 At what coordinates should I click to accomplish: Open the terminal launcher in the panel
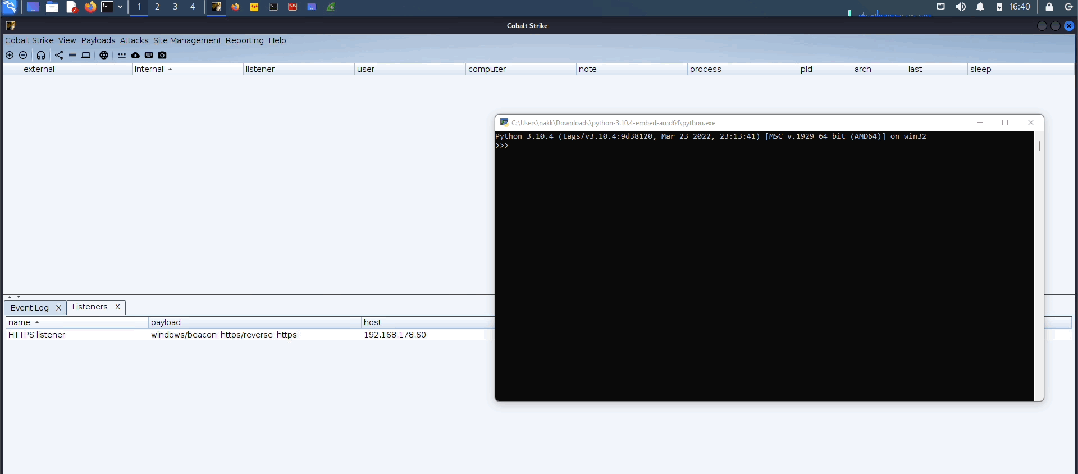tap(107, 7)
